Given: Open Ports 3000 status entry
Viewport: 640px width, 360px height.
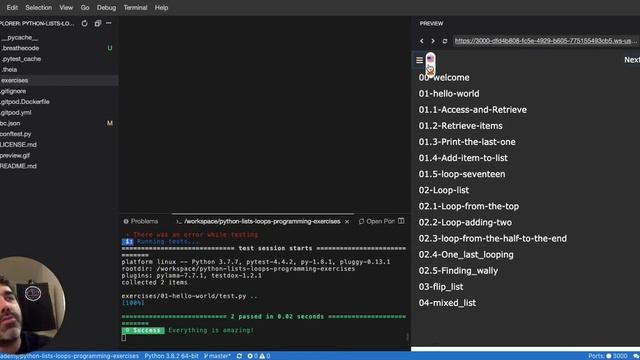Looking at the screenshot, I should point(608,356).
